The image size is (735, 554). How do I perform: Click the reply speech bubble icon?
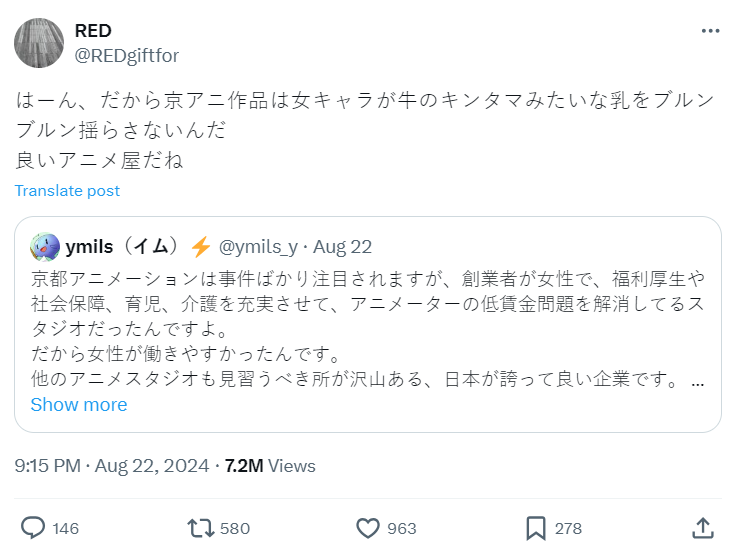33,527
